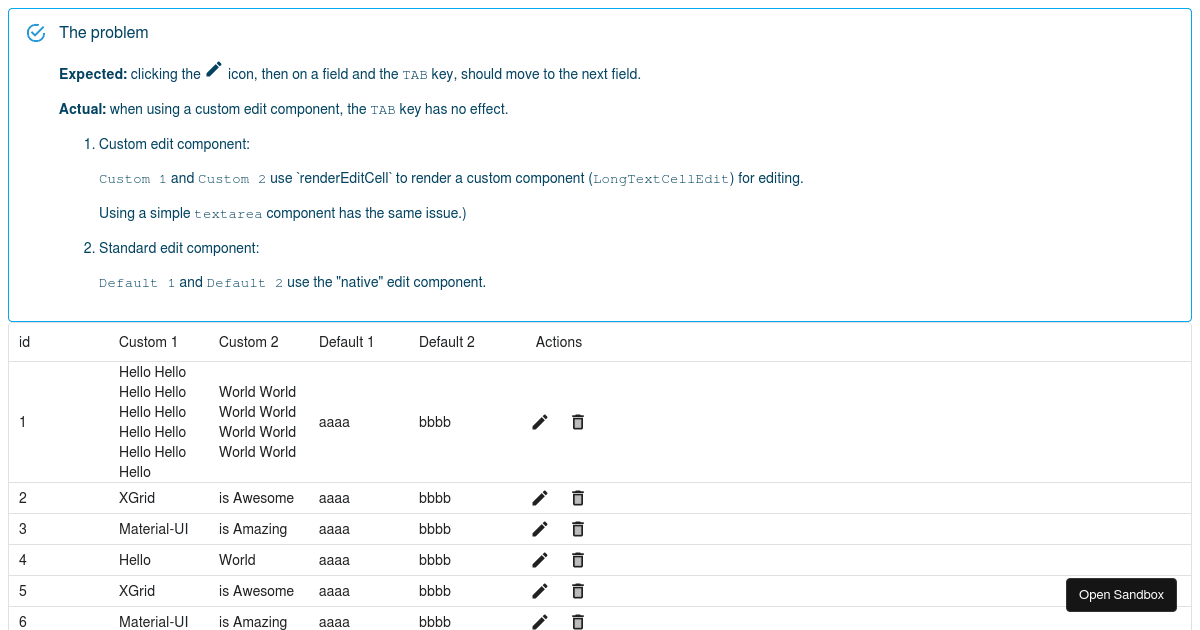Viewport: 1200px width, 630px height.
Task: Click the trash icon for row 2
Action: (577, 498)
